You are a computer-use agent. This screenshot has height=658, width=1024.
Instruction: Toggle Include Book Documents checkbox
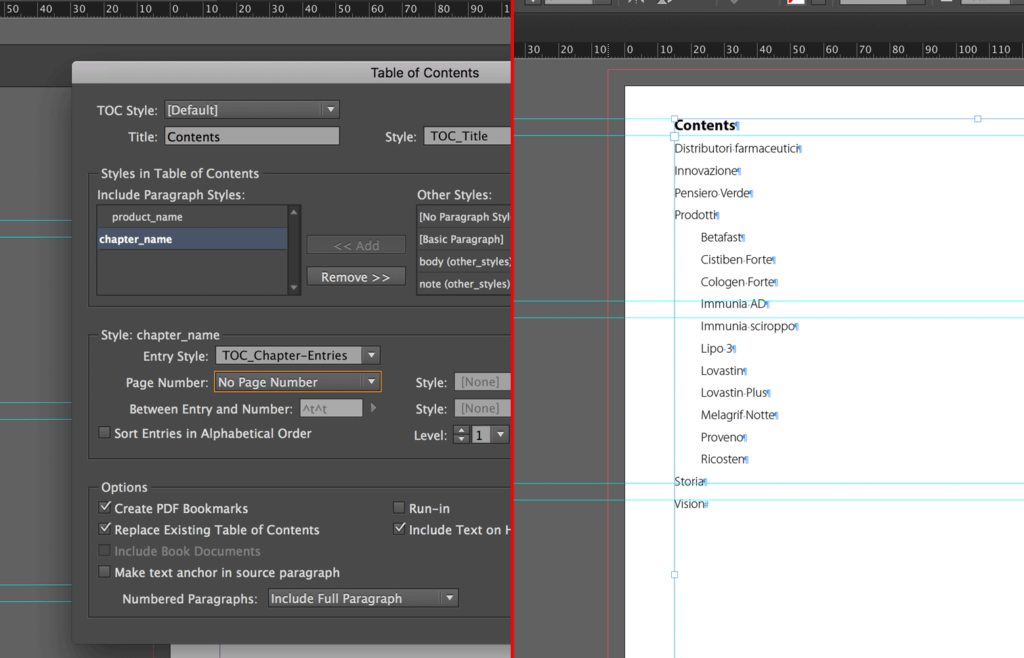104,550
